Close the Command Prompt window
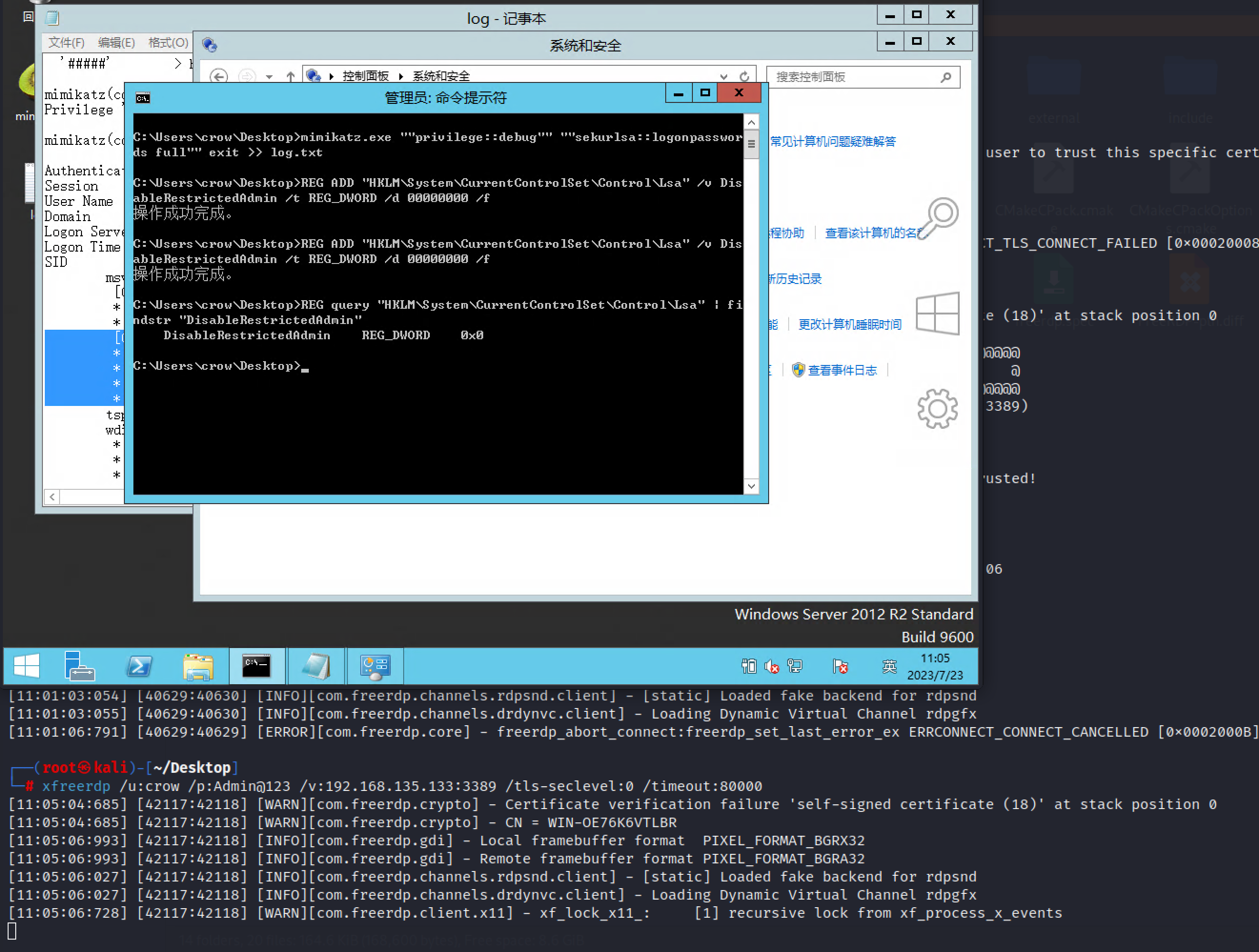Viewport: 1259px width, 952px height. 739,93
